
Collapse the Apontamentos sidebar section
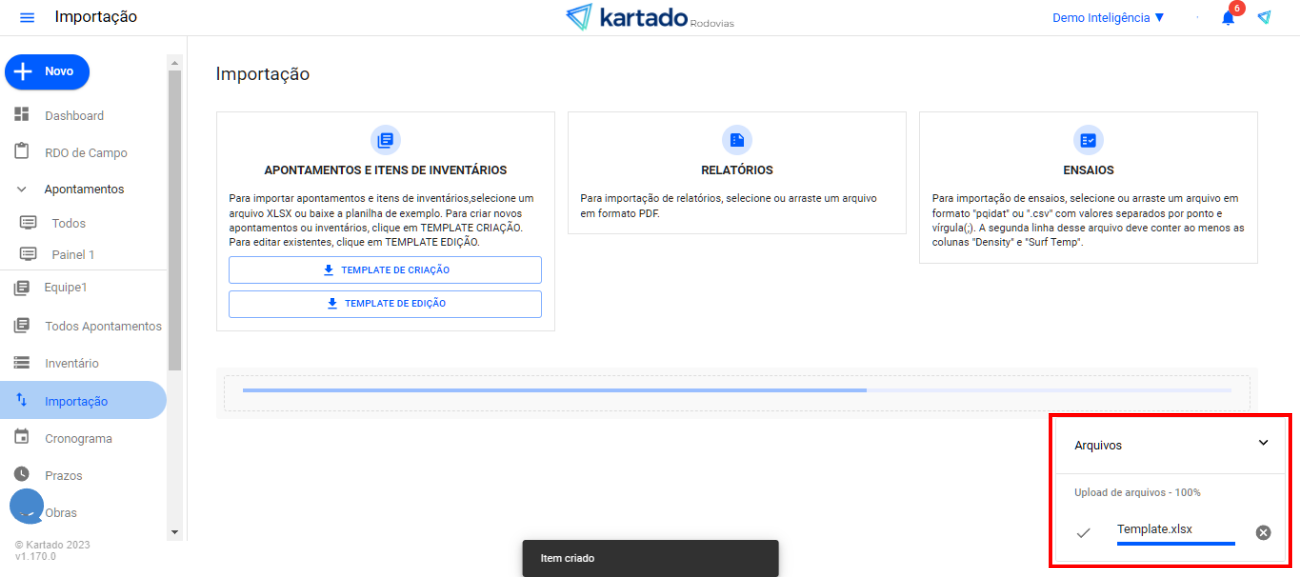coord(22,189)
